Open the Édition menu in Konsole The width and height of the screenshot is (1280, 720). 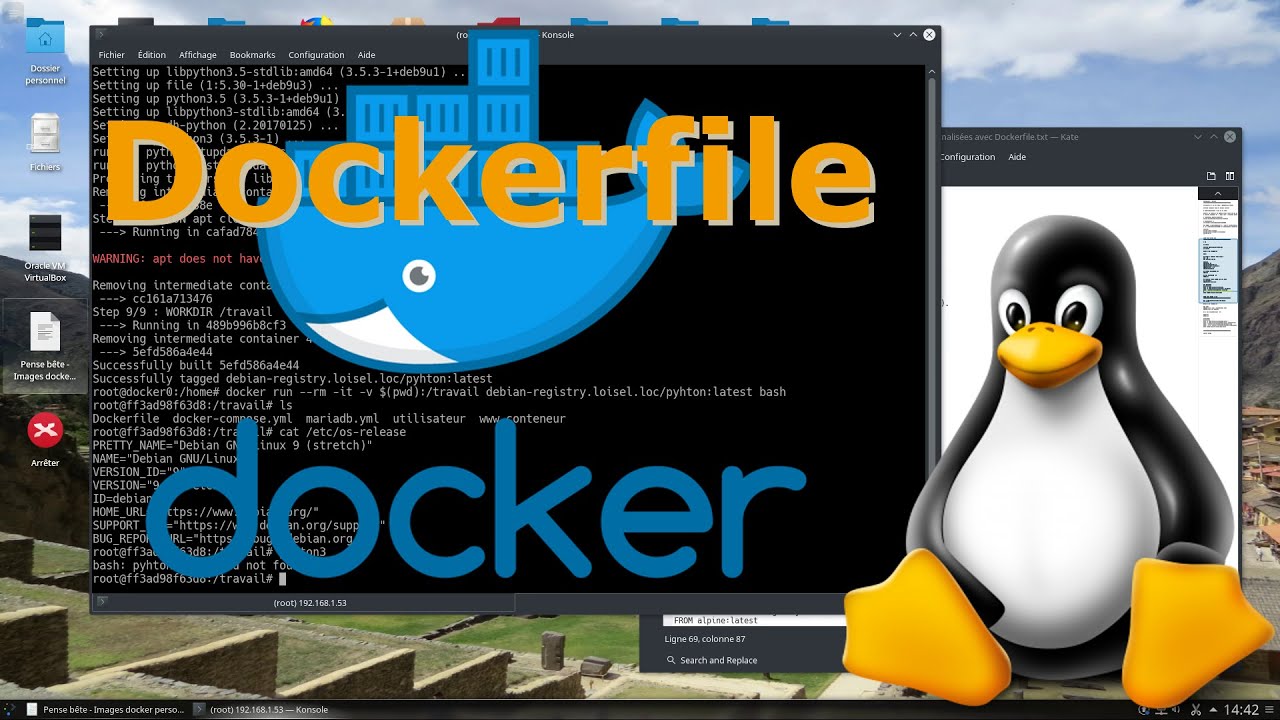(x=152, y=55)
